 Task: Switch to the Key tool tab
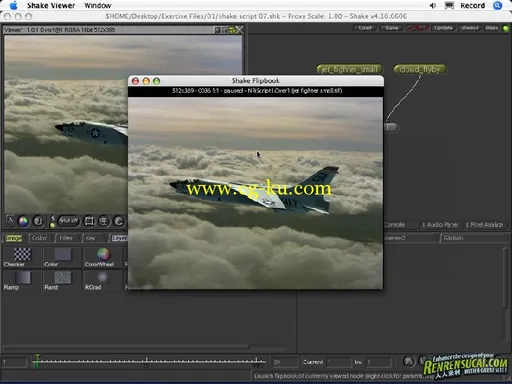[x=90, y=238]
